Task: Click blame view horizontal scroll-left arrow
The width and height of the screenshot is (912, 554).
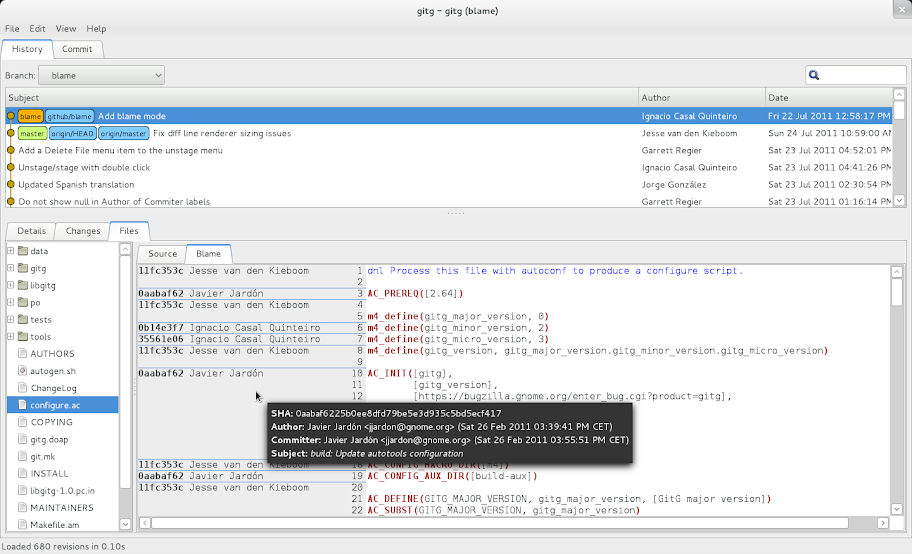Action: point(145,523)
